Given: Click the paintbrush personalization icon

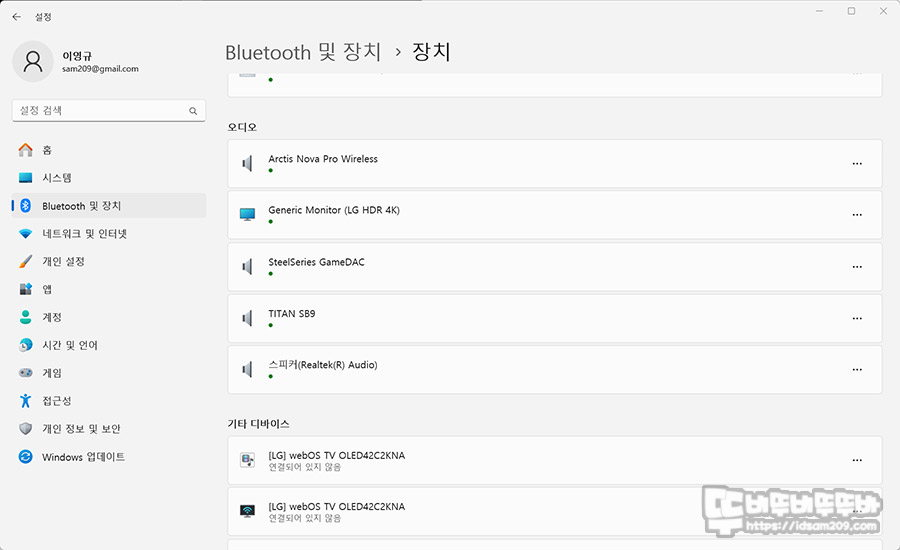Looking at the screenshot, I should 25,261.
